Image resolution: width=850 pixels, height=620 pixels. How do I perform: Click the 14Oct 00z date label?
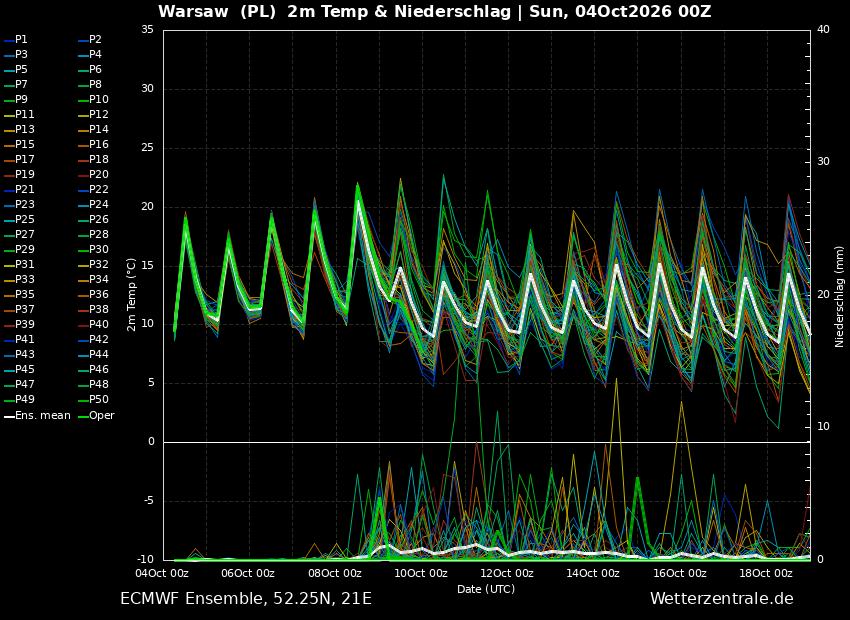pos(593,573)
